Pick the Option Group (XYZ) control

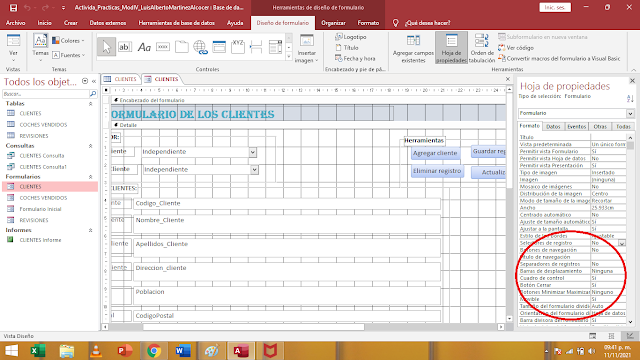(238, 47)
